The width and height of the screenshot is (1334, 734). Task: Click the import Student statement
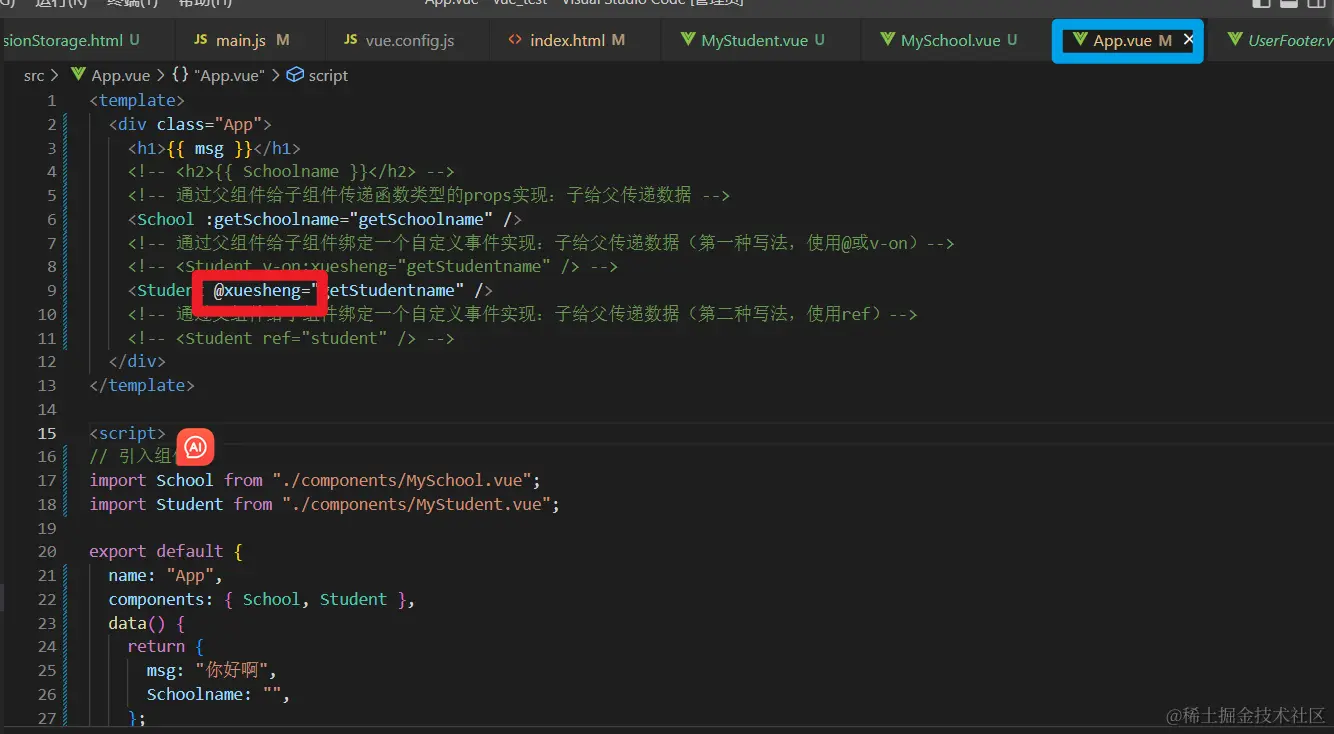pyautogui.click(x=324, y=504)
